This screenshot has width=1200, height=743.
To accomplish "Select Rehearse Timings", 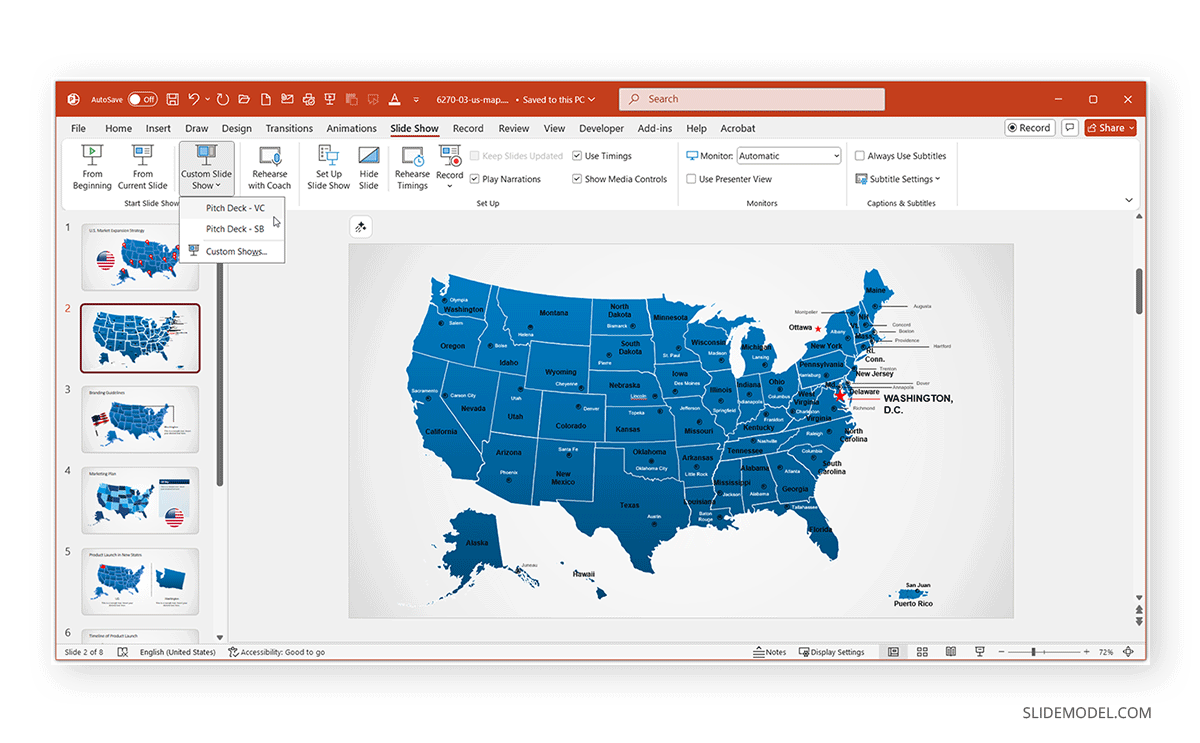I will (412, 168).
